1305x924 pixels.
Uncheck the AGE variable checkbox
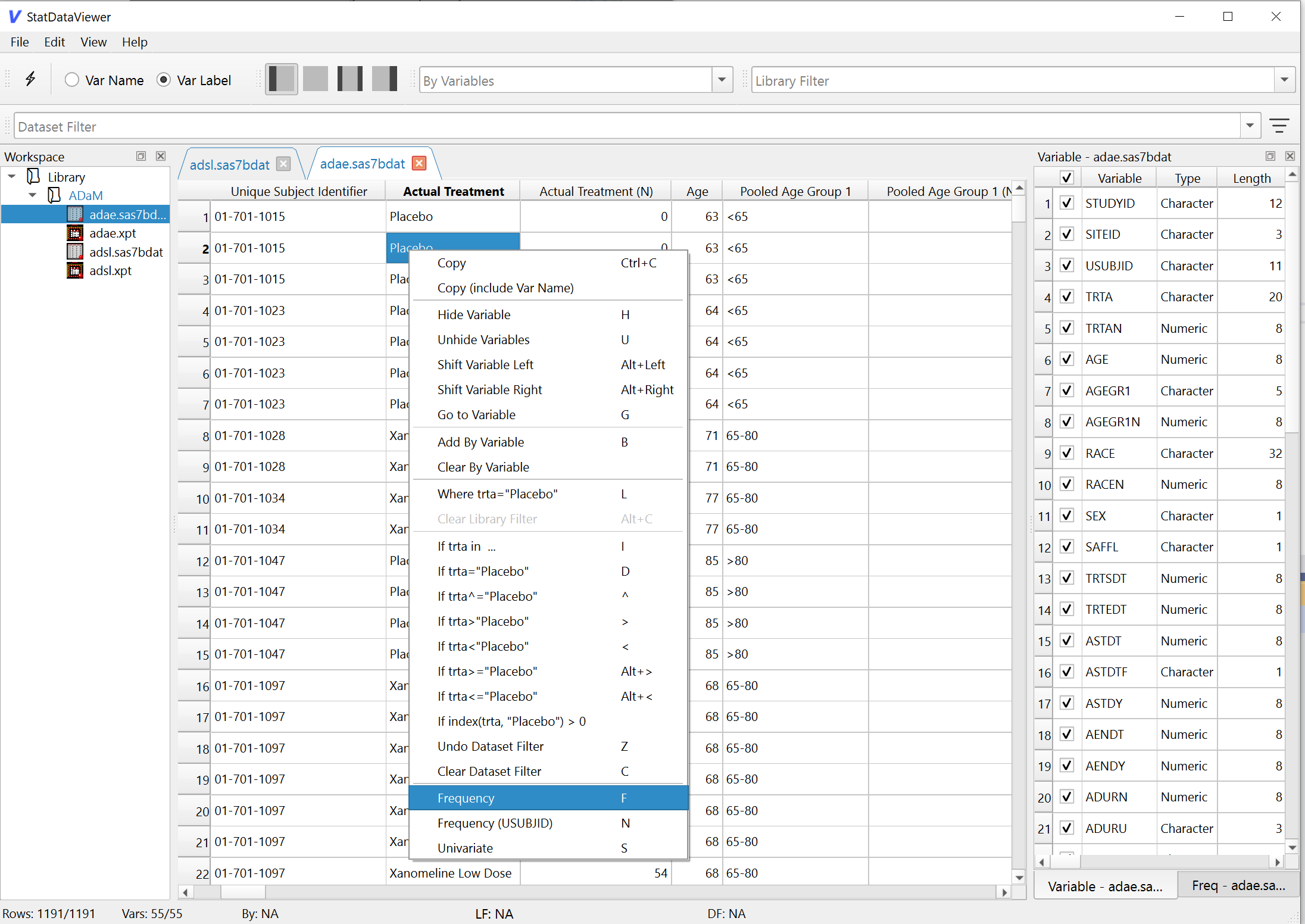click(x=1067, y=359)
